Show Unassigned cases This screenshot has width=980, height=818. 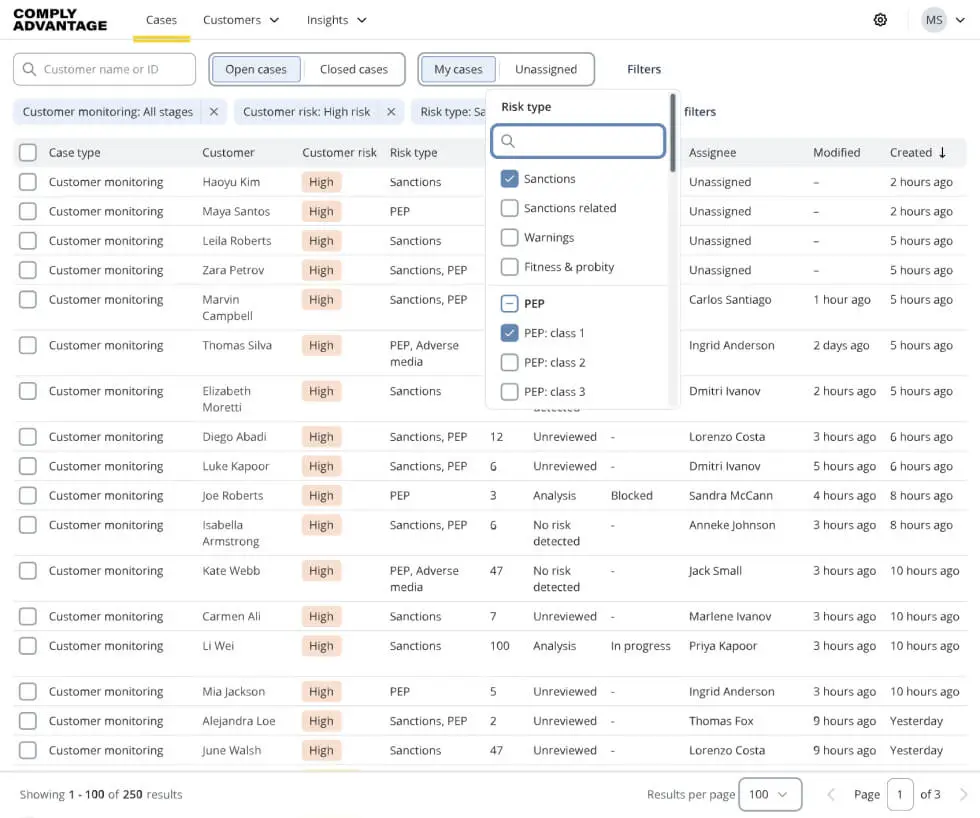point(546,69)
